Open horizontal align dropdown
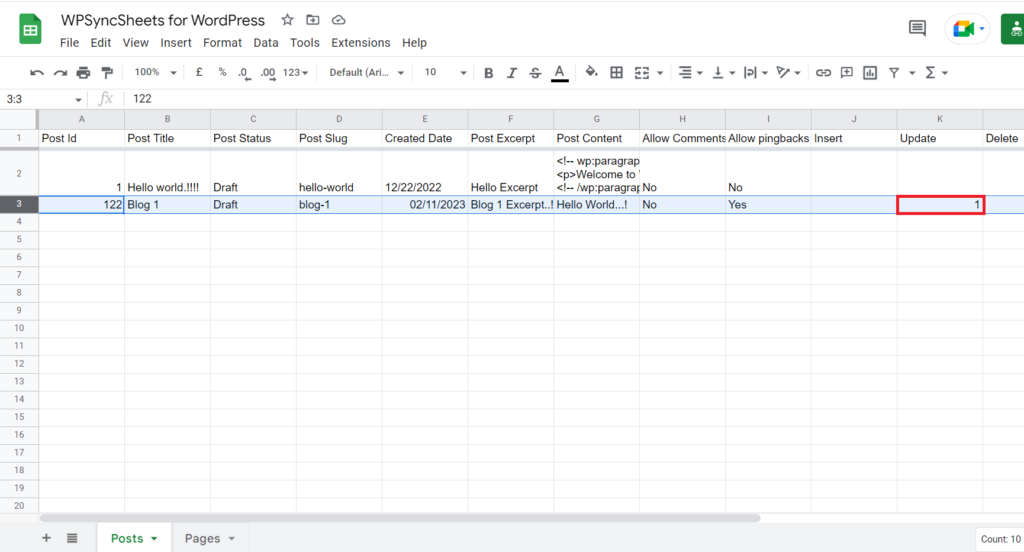The width and height of the screenshot is (1024, 552). [x=690, y=73]
